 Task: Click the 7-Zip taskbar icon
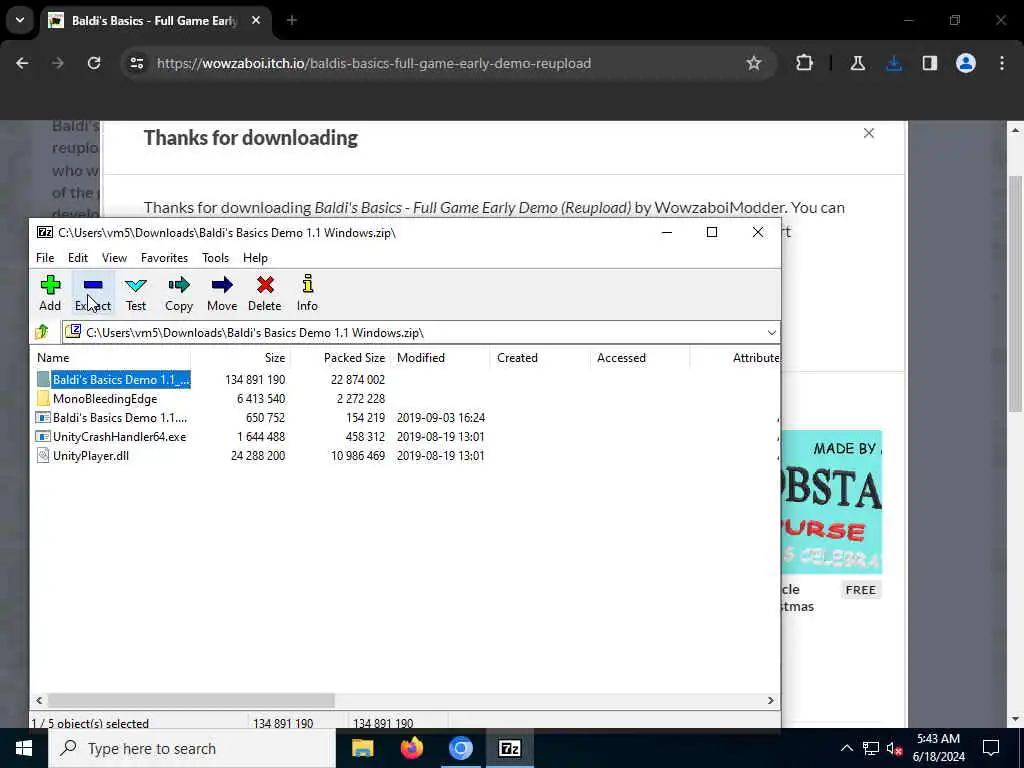tap(509, 748)
